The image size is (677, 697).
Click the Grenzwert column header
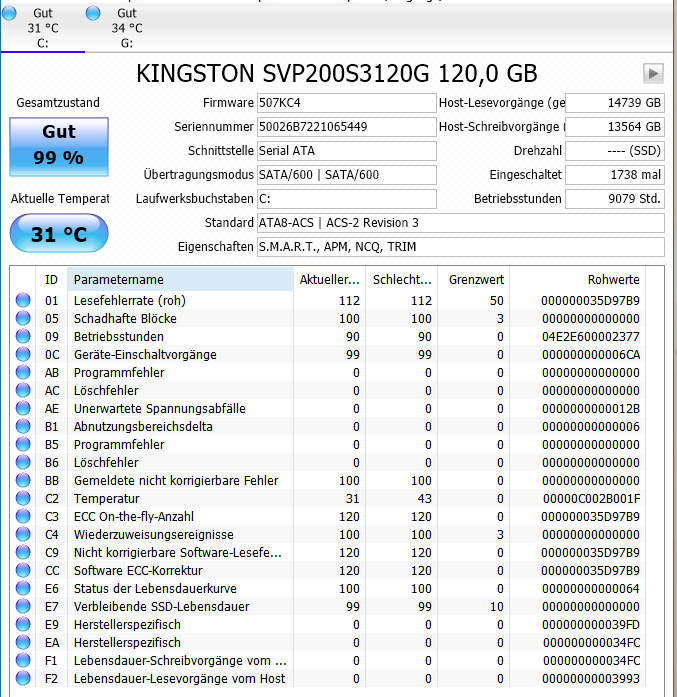[x=473, y=280]
